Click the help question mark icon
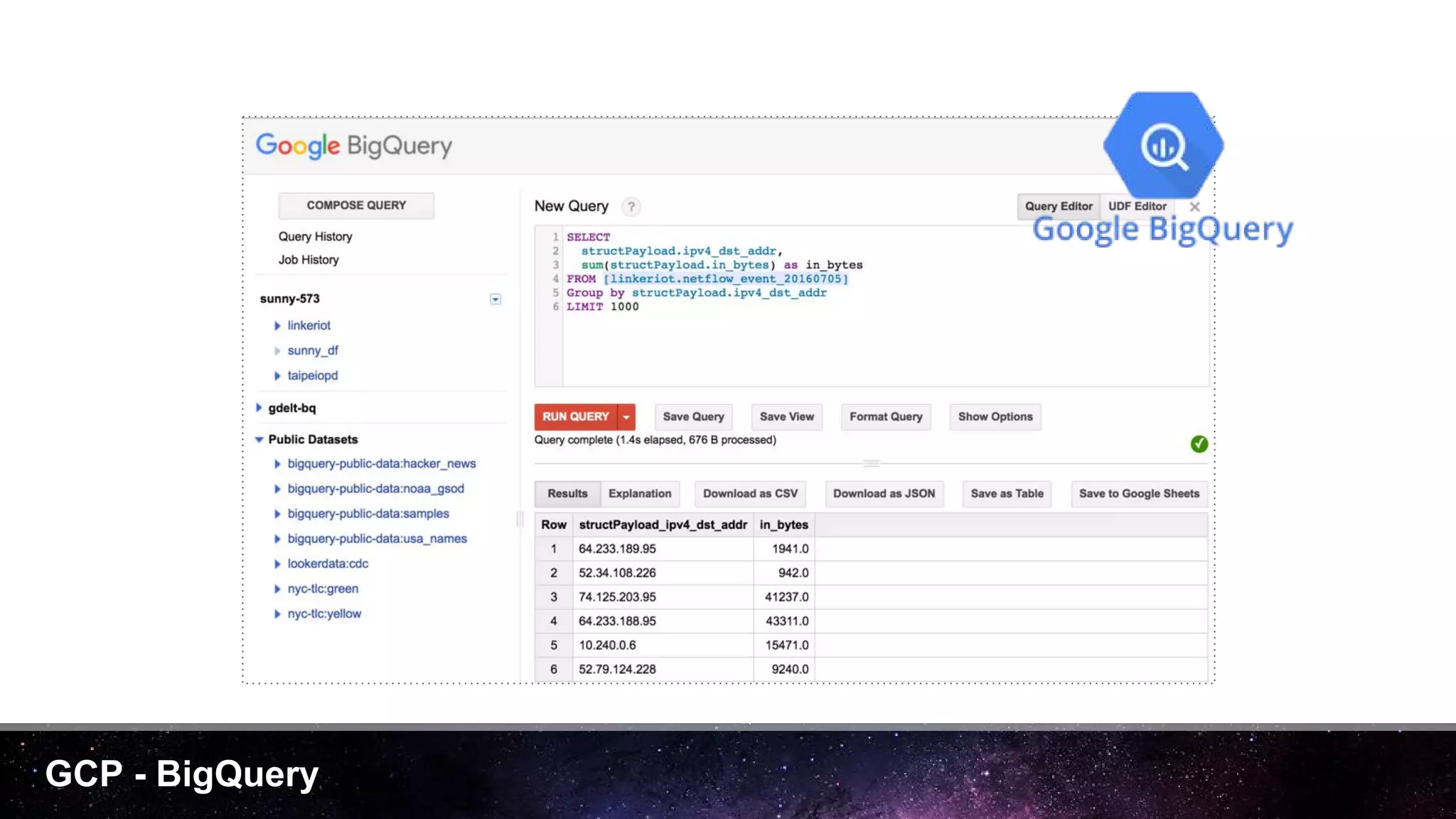1456x819 pixels. [631, 207]
